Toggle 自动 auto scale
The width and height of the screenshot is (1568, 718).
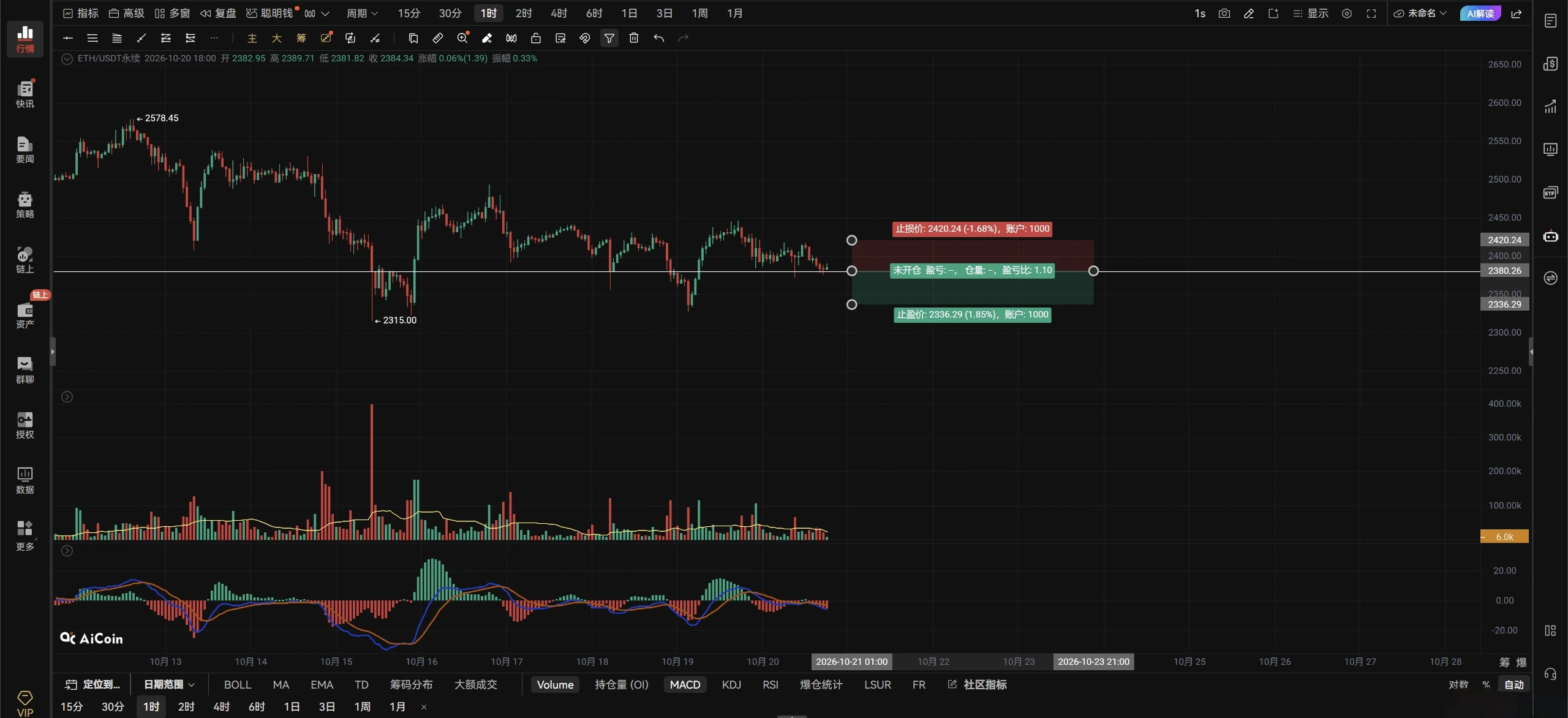point(1514,684)
